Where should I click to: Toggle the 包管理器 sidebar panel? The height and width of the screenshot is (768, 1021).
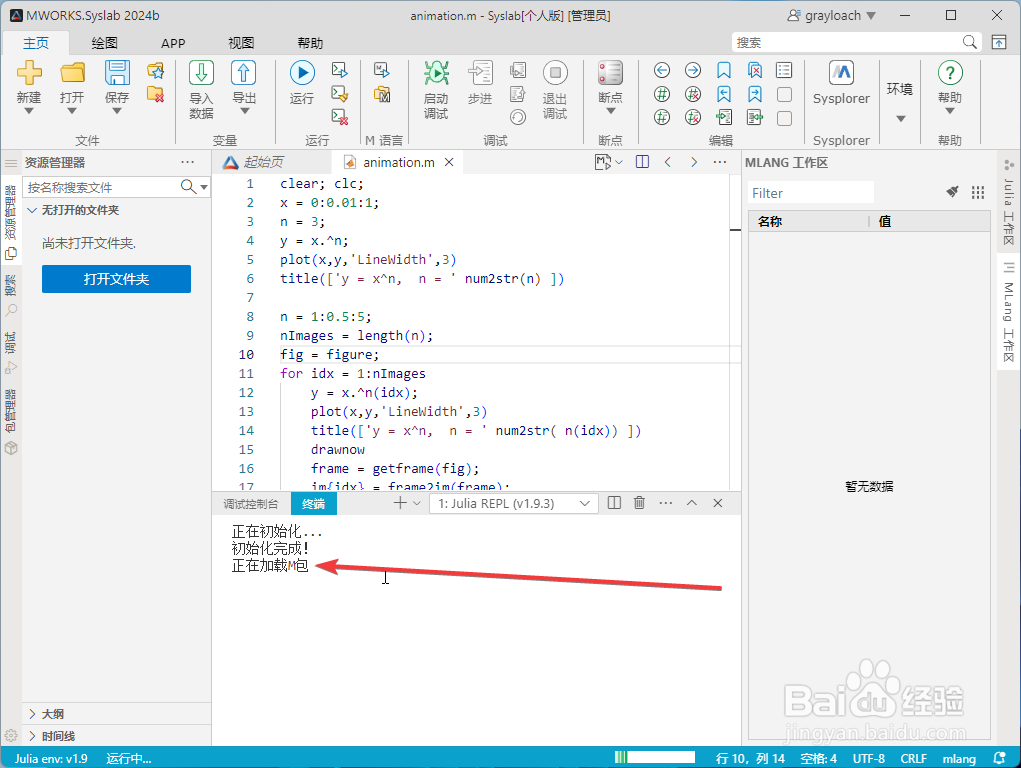tap(11, 421)
